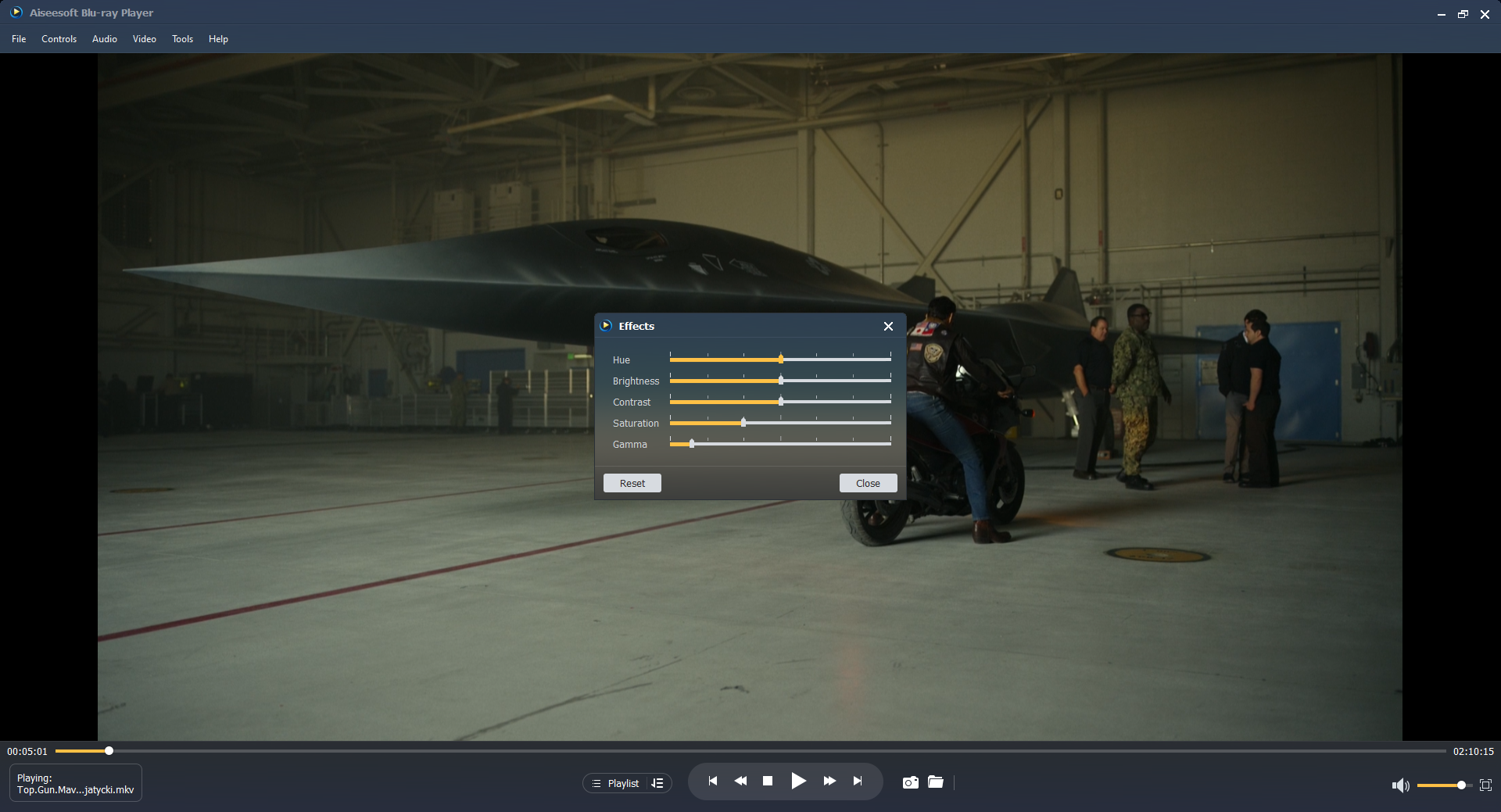This screenshot has height=812, width=1501.
Task: Close the Aiseesoft Blu-ray Player window
Action: click(x=1485, y=14)
